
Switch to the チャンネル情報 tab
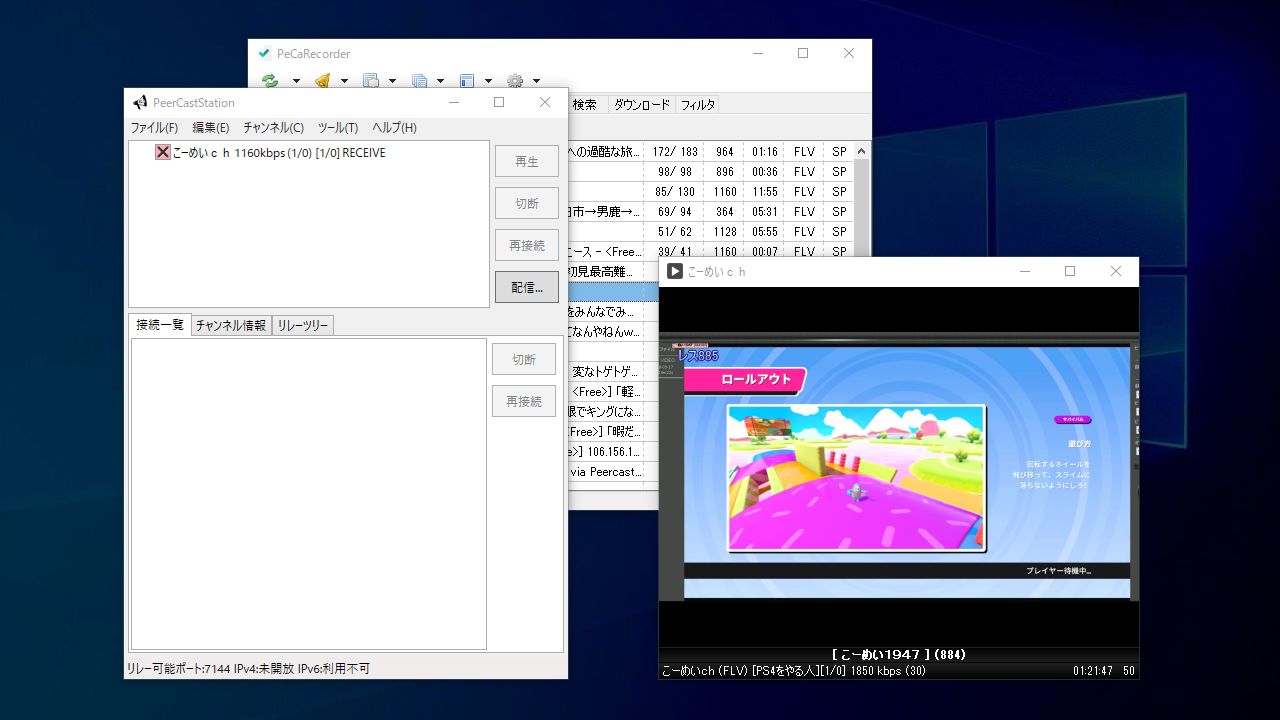(x=231, y=325)
